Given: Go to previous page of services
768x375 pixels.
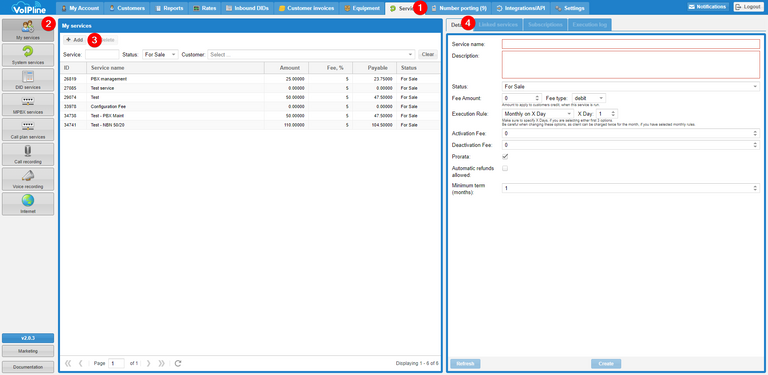Looking at the screenshot, I should tap(80, 363).
